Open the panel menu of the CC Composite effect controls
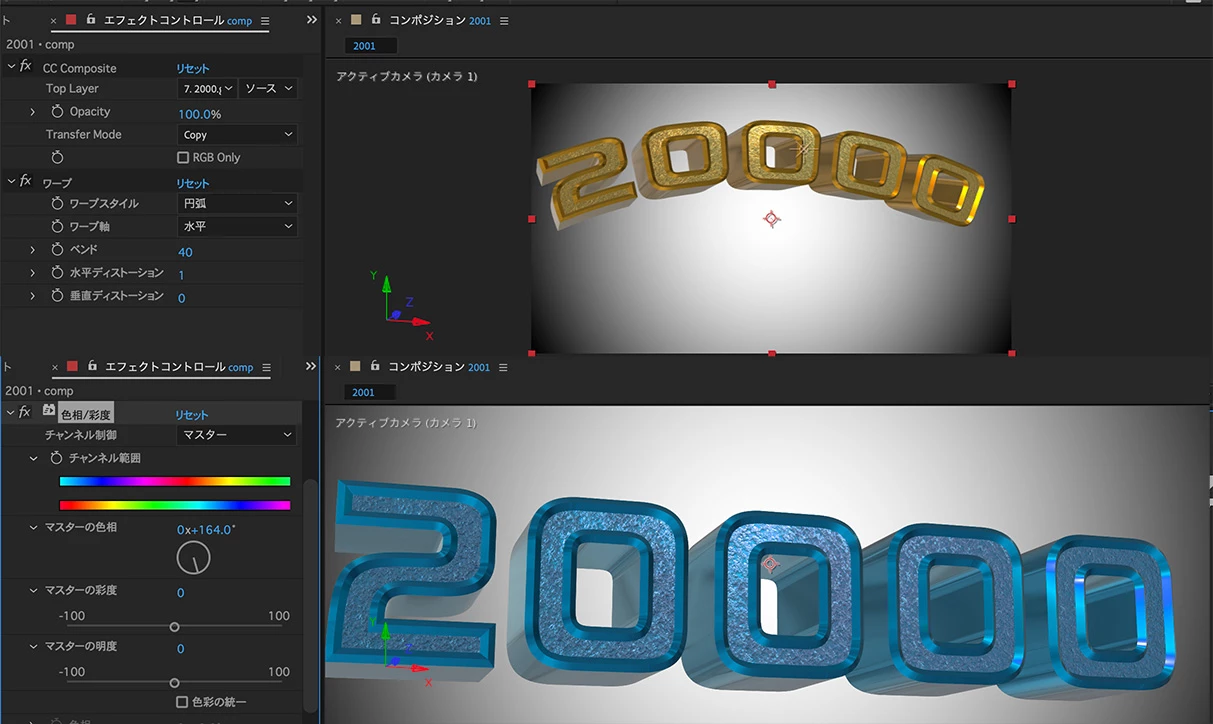 264,20
